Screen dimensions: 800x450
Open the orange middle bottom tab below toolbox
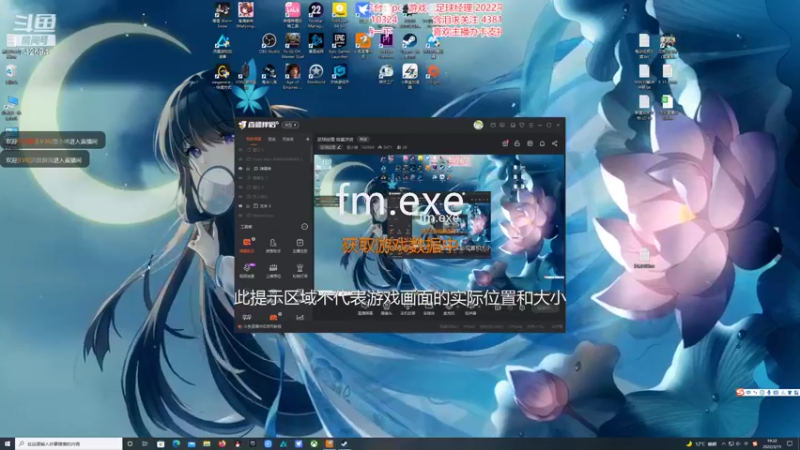pyautogui.click(x=273, y=317)
